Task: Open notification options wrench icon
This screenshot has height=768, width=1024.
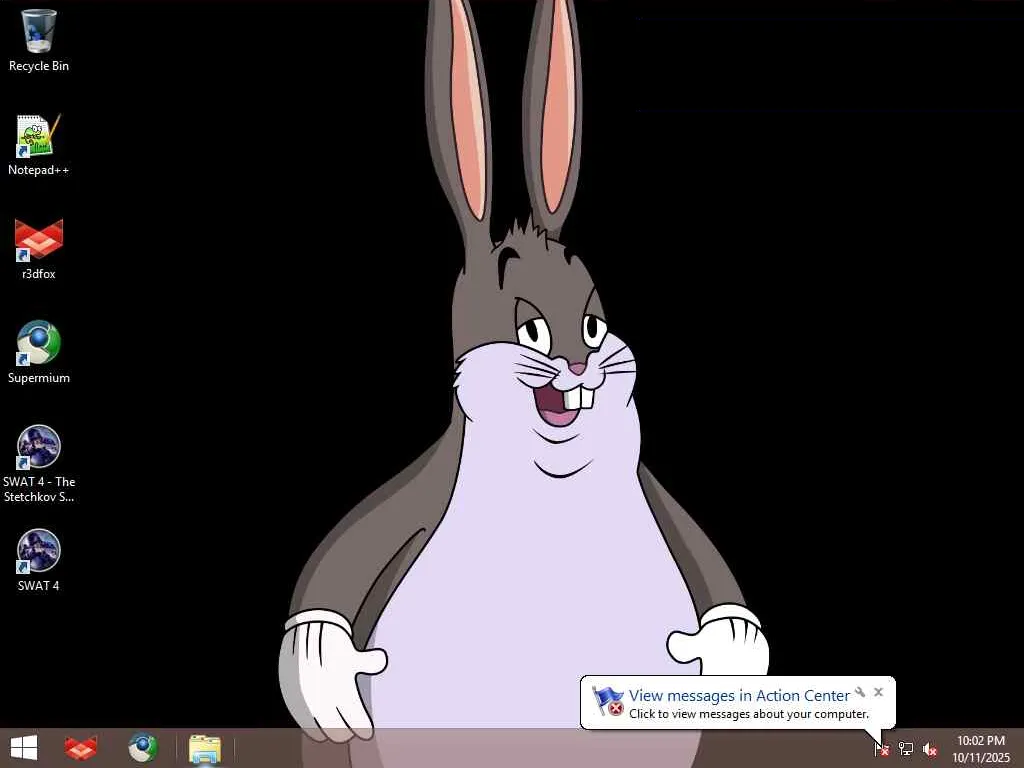Action: pos(860,692)
